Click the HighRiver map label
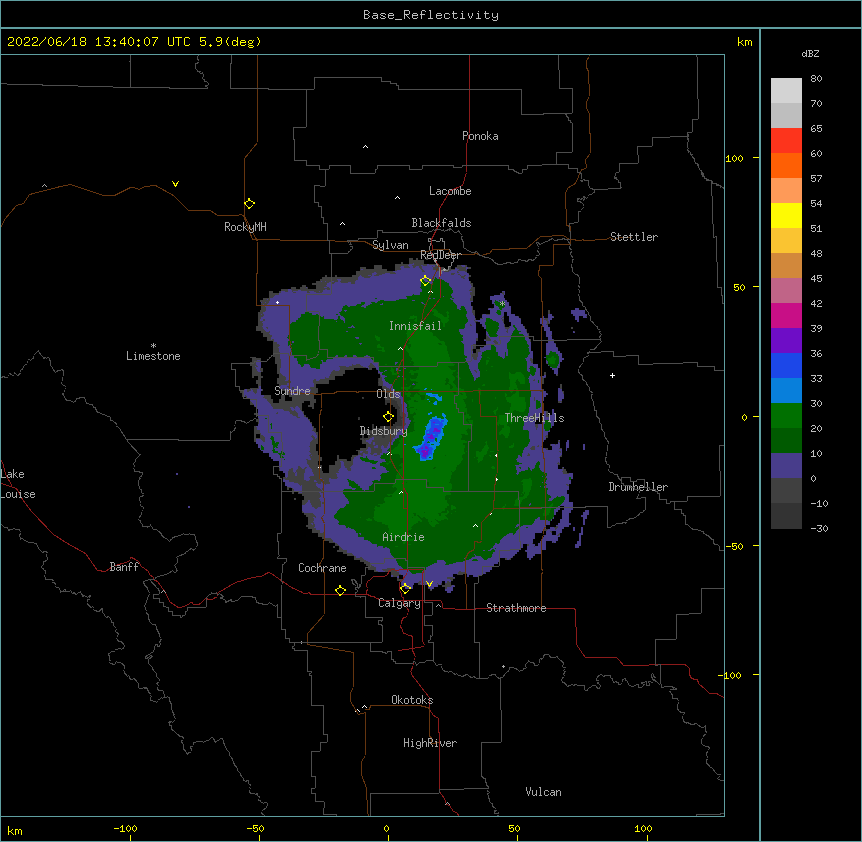The width and height of the screenshot is (862, 842). pyautogui.click(x=429, y=743)
